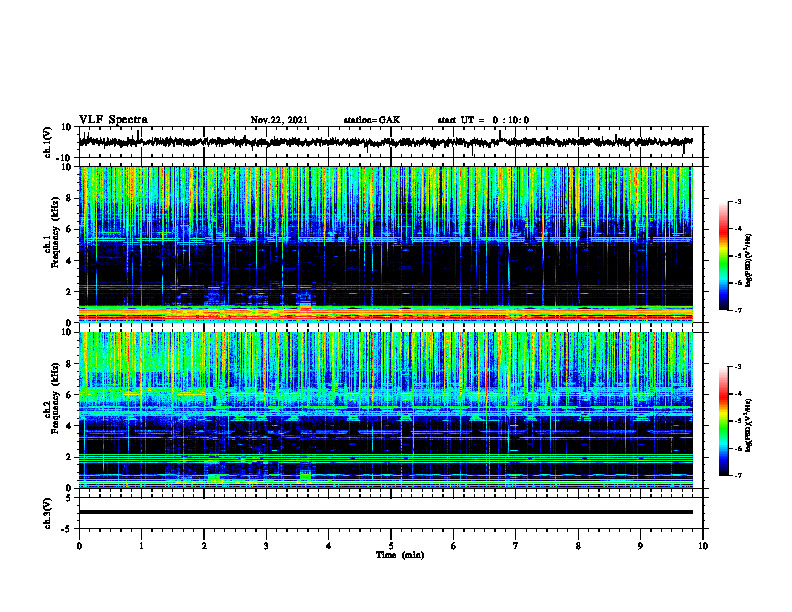Click the ch.1 spectrogram color scale bar
This screenshot has width=792, height=612.
coord(723,256)
